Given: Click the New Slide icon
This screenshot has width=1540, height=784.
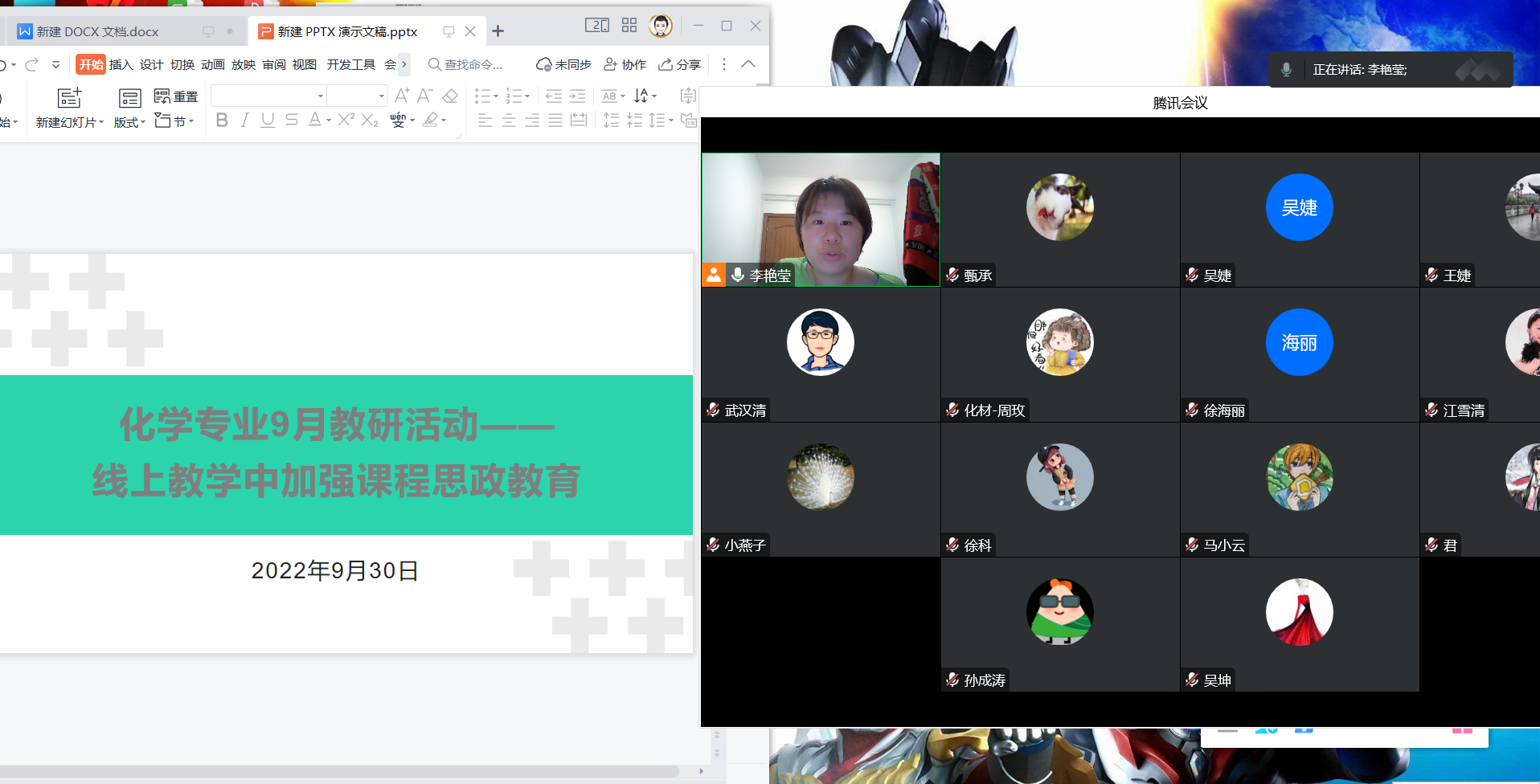Looking at the screenshot, I should (69, 98).
